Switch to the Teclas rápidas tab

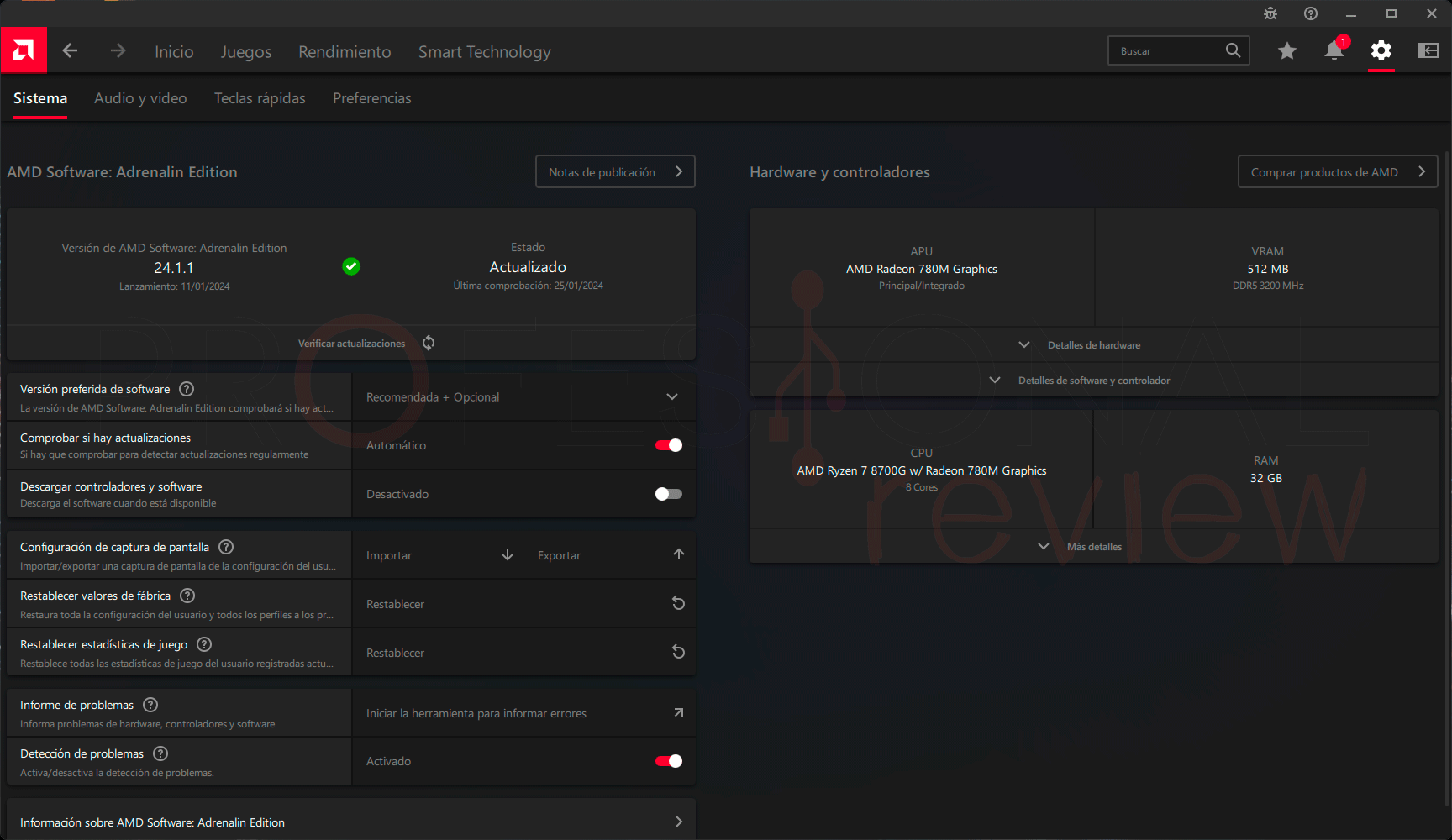tap(260, 98)
